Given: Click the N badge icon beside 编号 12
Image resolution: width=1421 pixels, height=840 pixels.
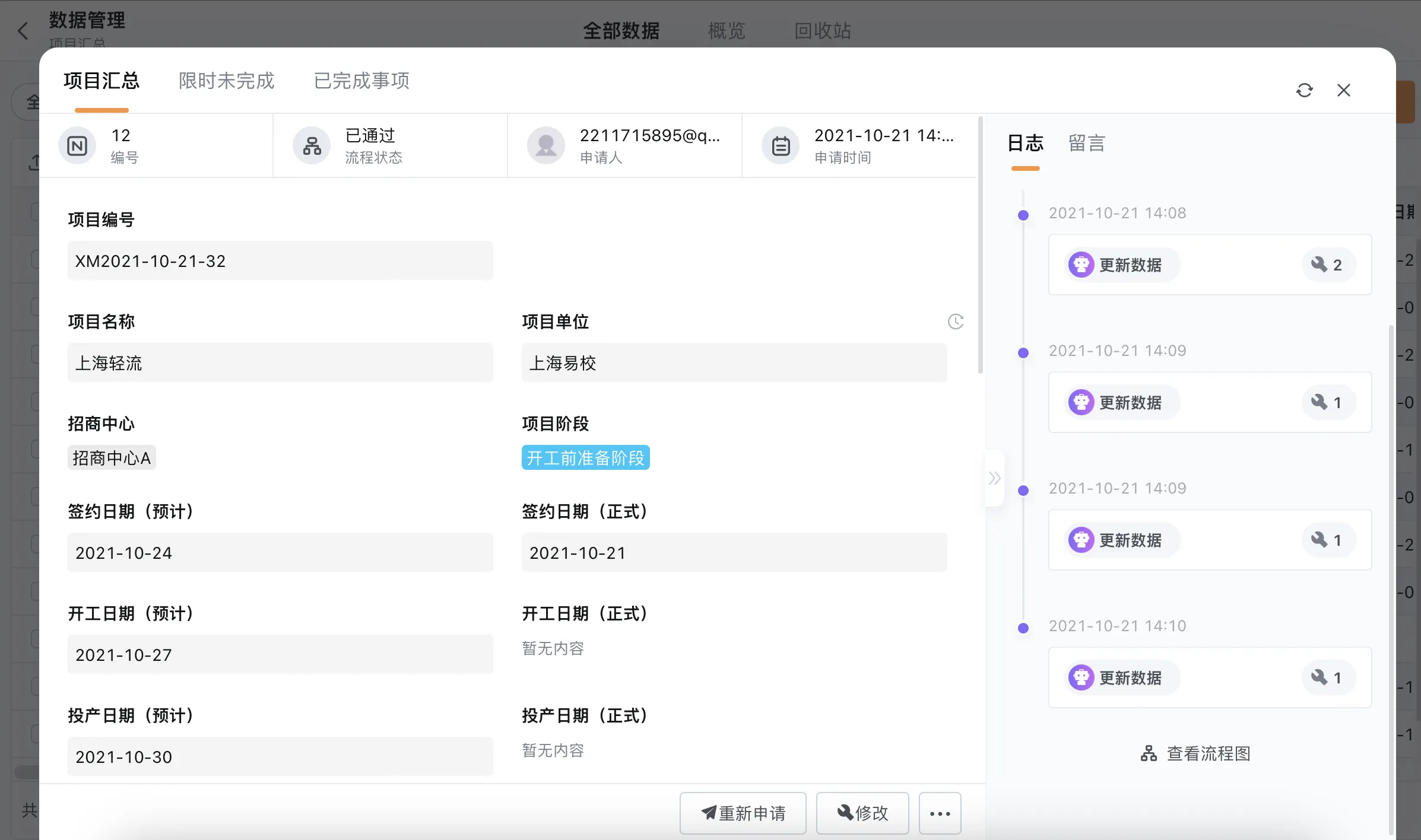Looking at the screenshot, I should click(x=77, y=145).
